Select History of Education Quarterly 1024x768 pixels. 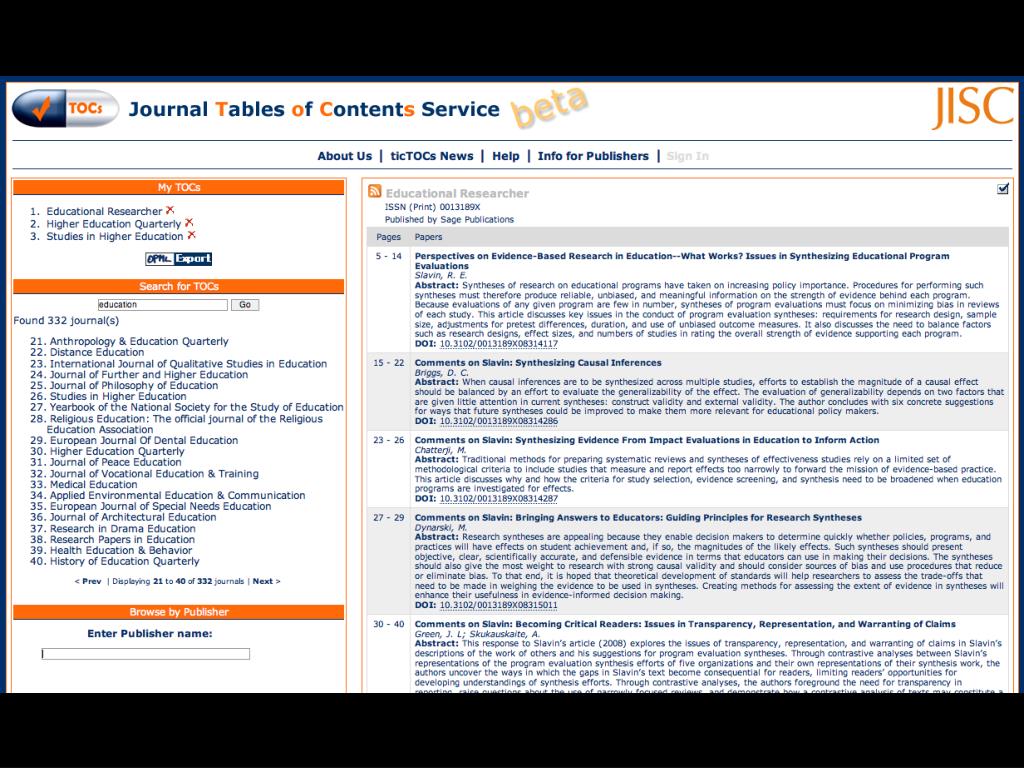tap(124, 562)
